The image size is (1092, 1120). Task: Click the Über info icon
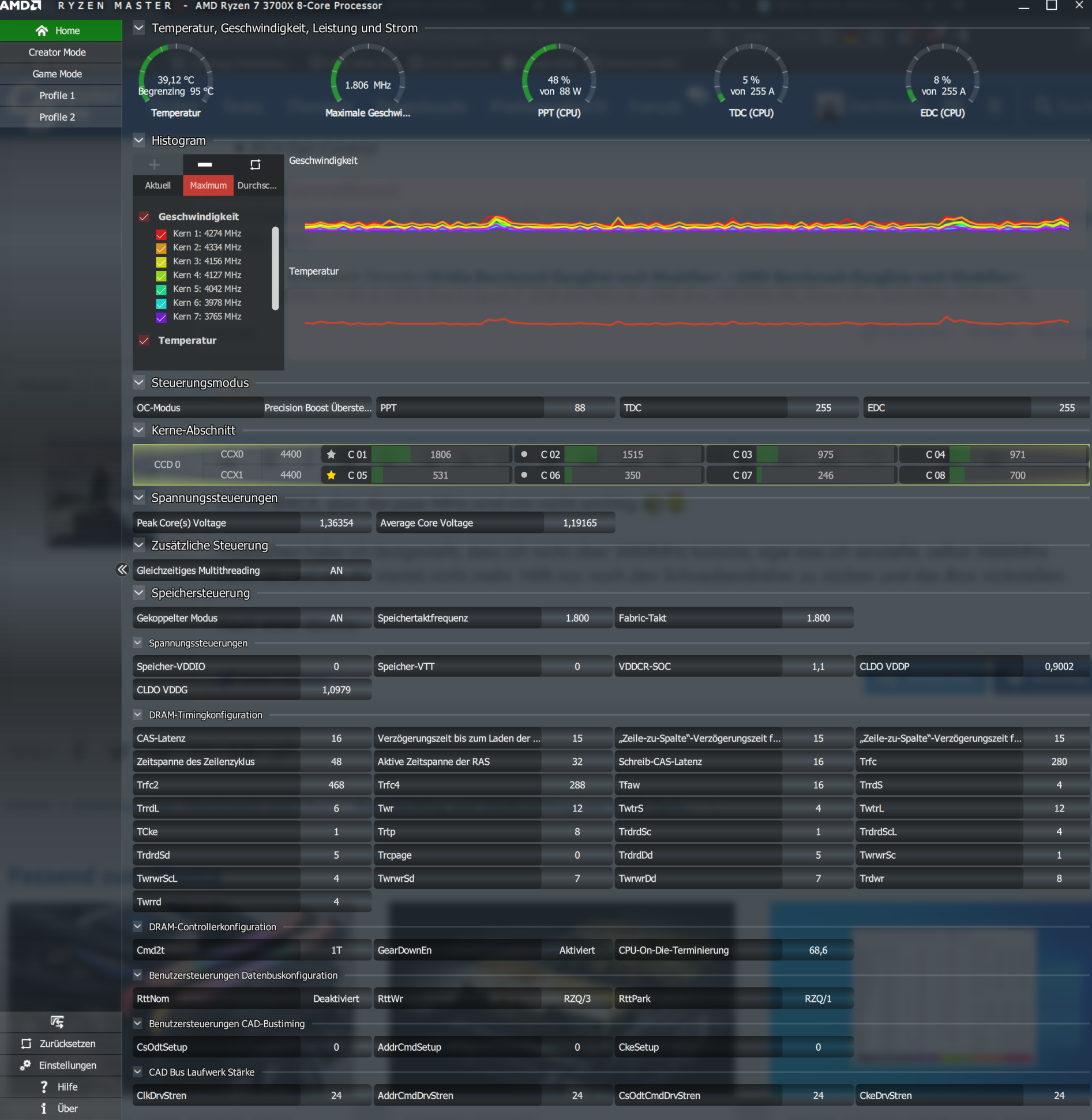coord(44,1108)
